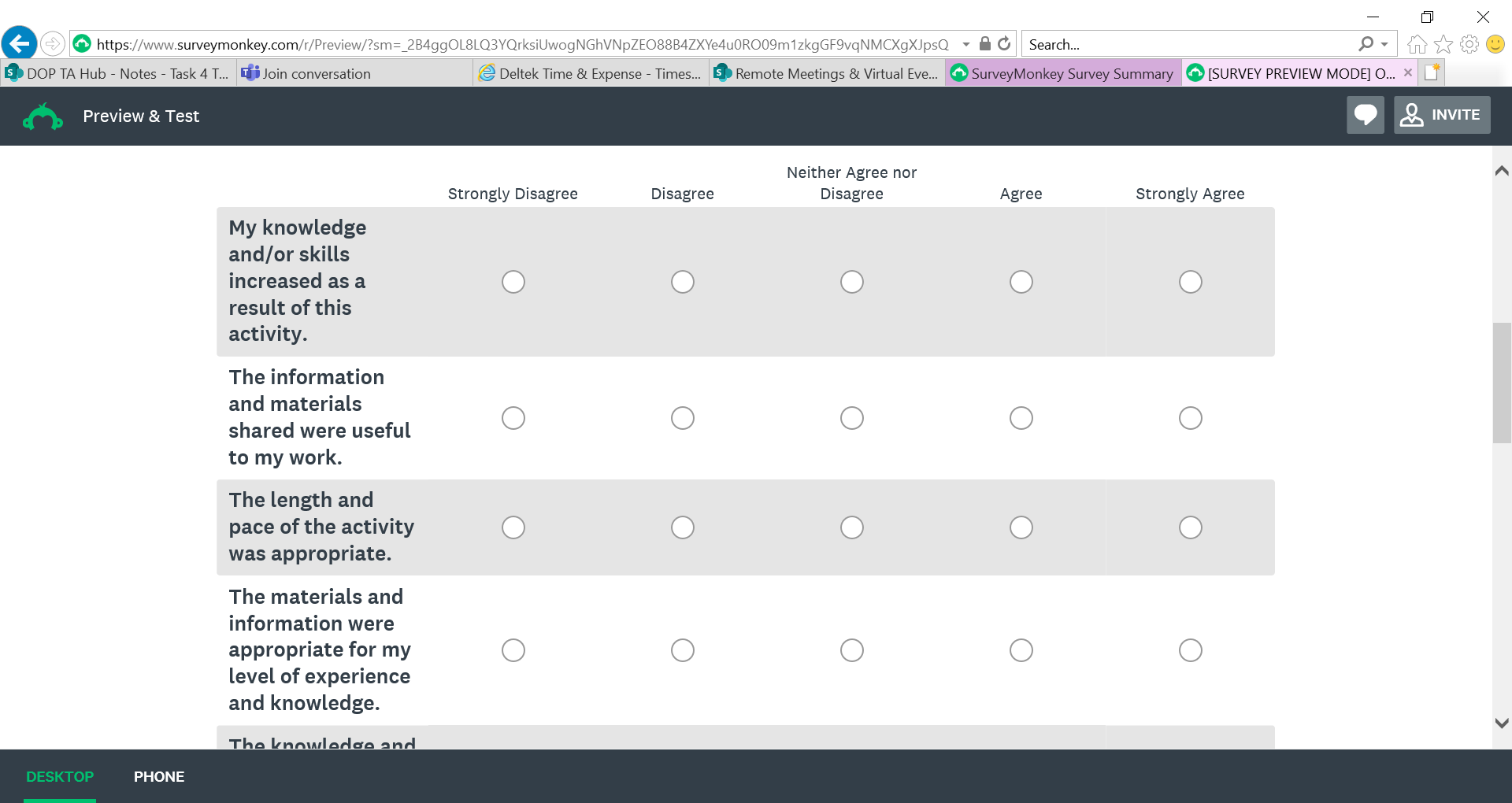The width and height of the screenshot is (1512, 803).
Task: Click the INVITE button
Action: tap(1441, 115)
